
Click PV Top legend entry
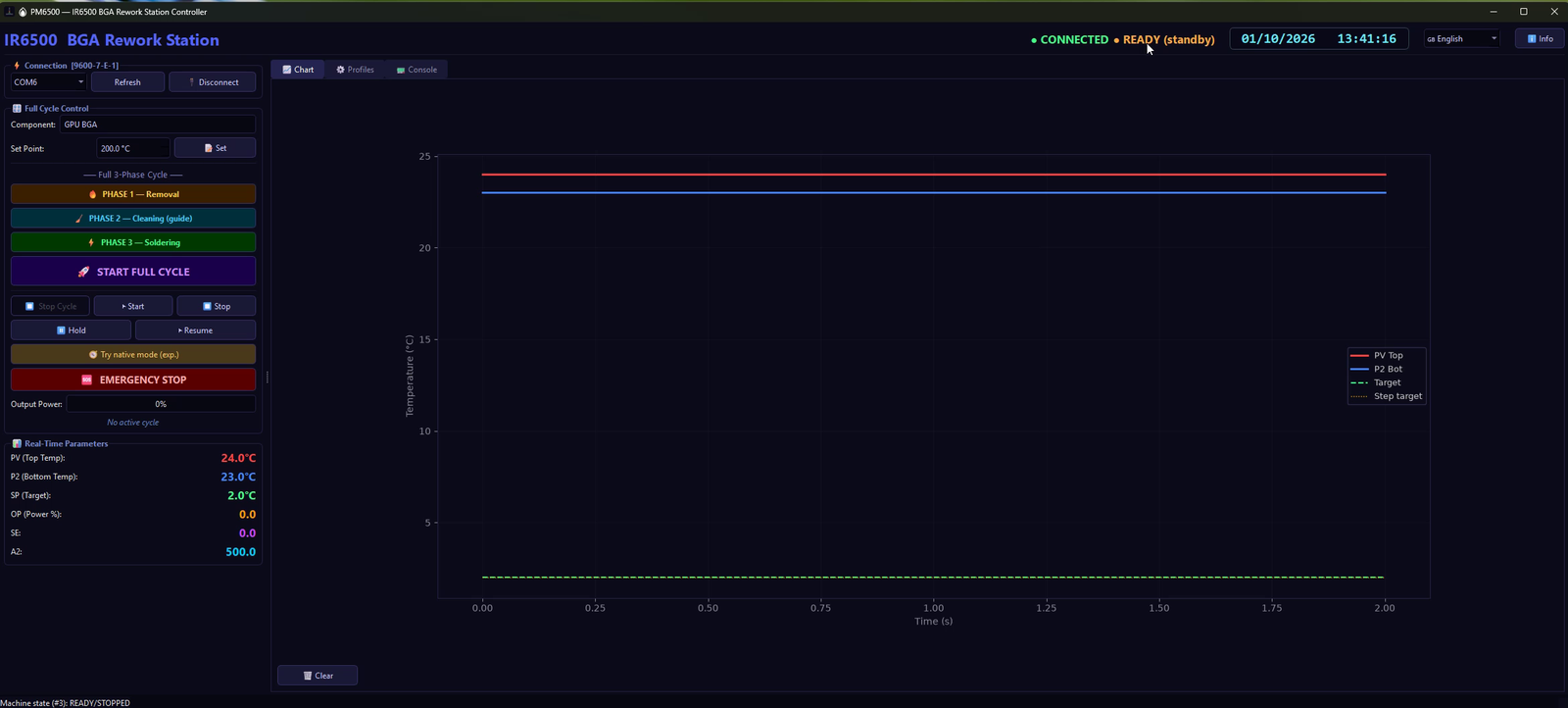click(1377, 355)
